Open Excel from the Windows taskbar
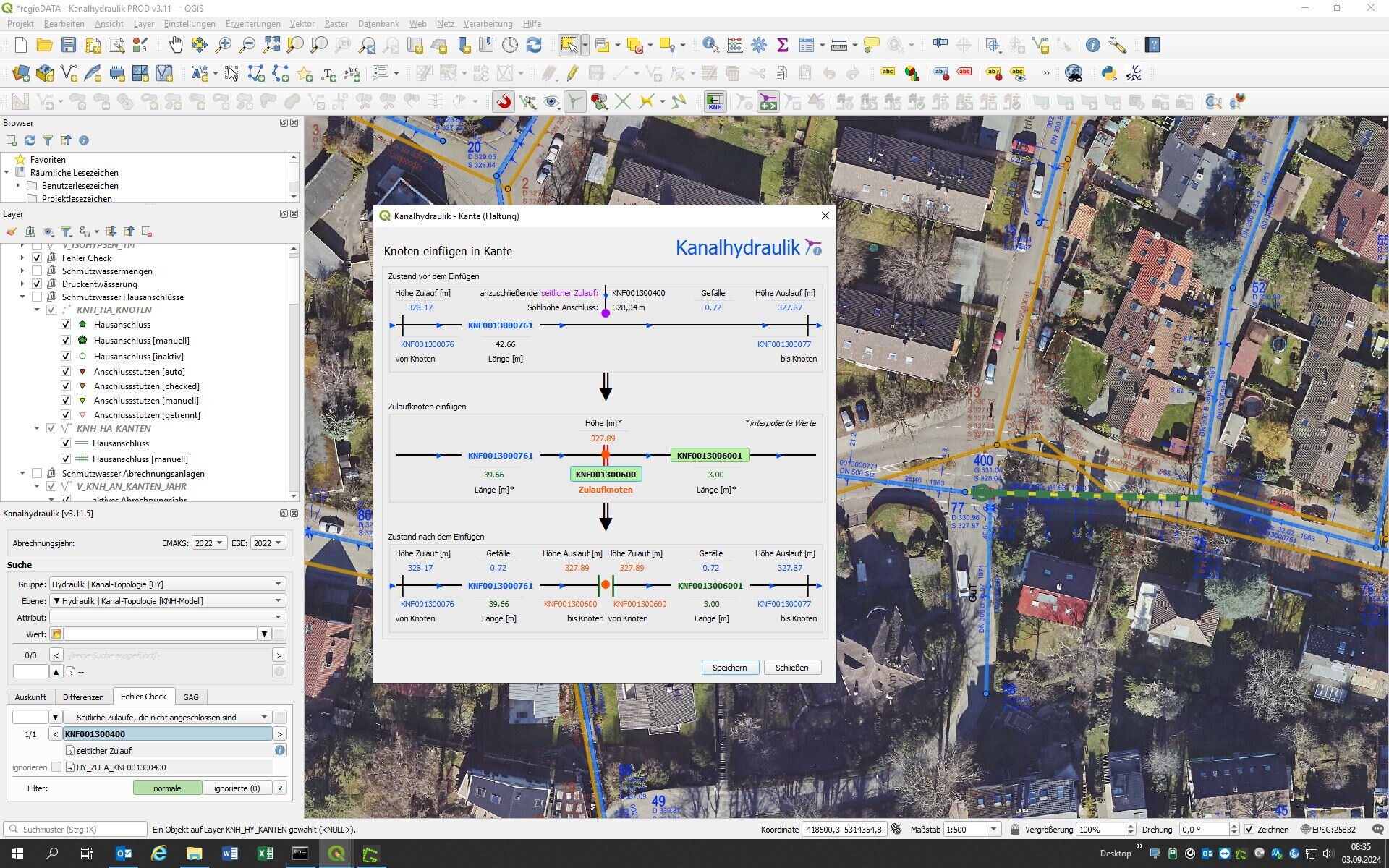Viewport: 1389px width, 868px height. (x=265, y=854)
